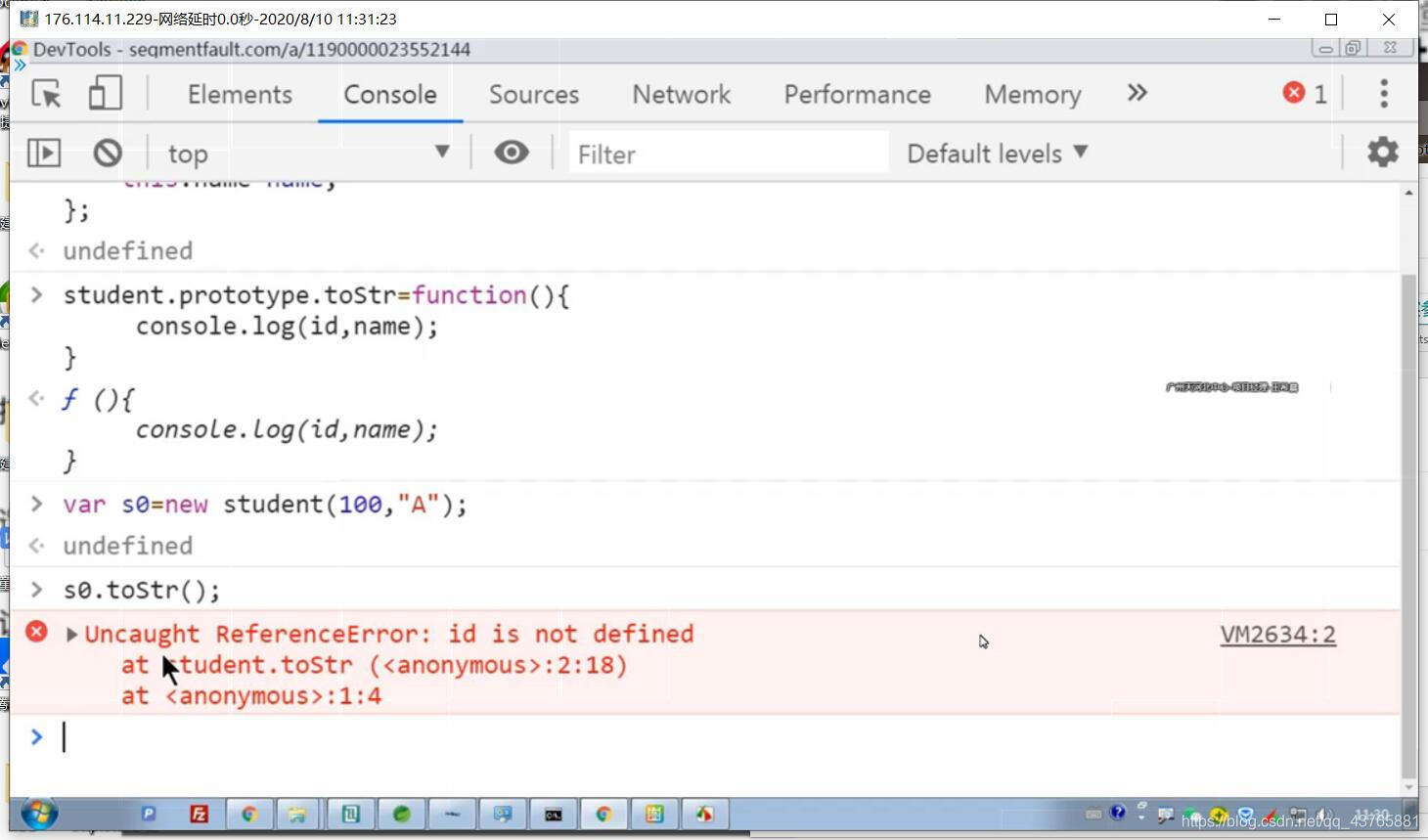Open the Elements tab
The width and height of the screenshot is (1428, 840).
tap(240, 94)
